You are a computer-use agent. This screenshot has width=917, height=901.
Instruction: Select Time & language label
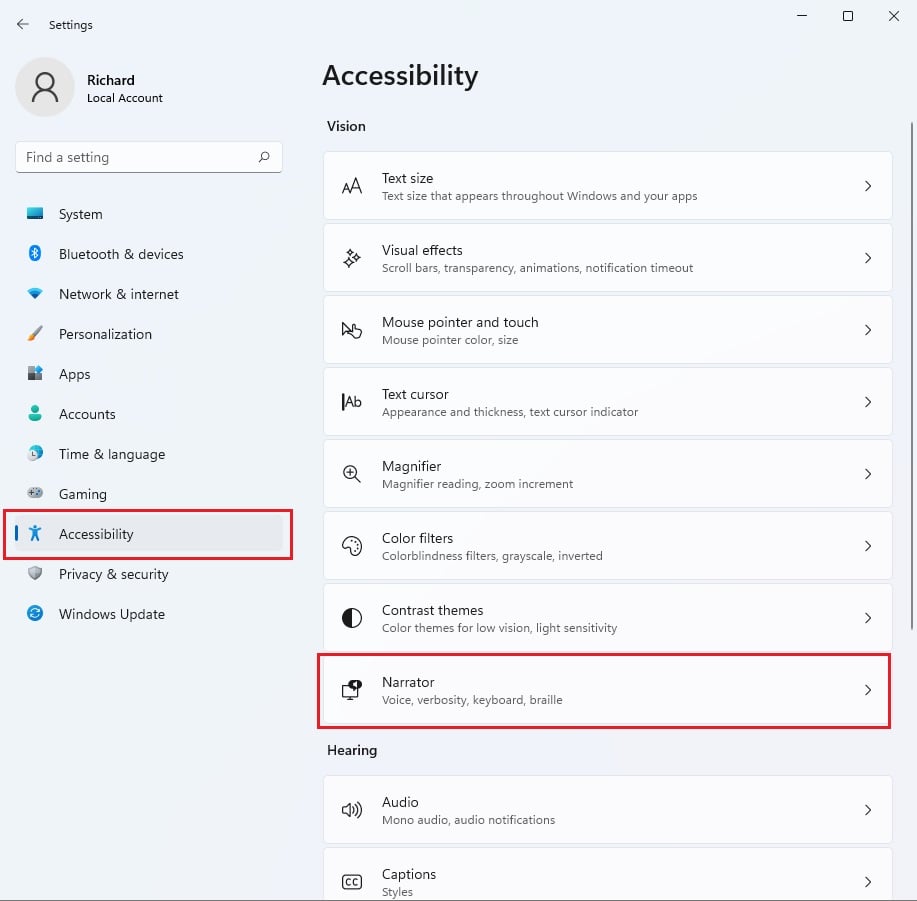[112, 454]
